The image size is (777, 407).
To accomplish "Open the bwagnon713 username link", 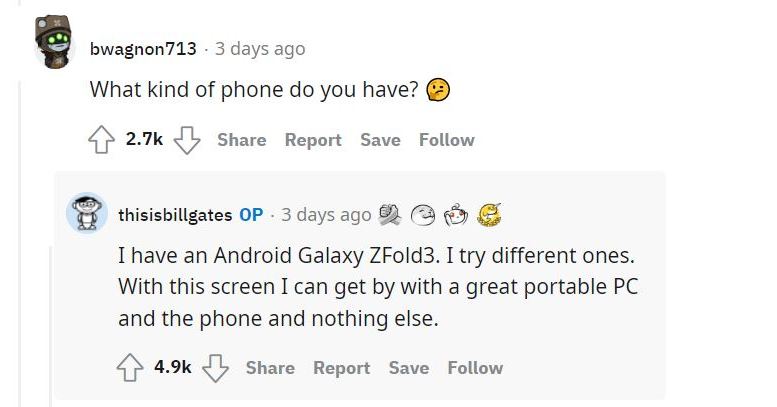I will (x=143, y=48).
